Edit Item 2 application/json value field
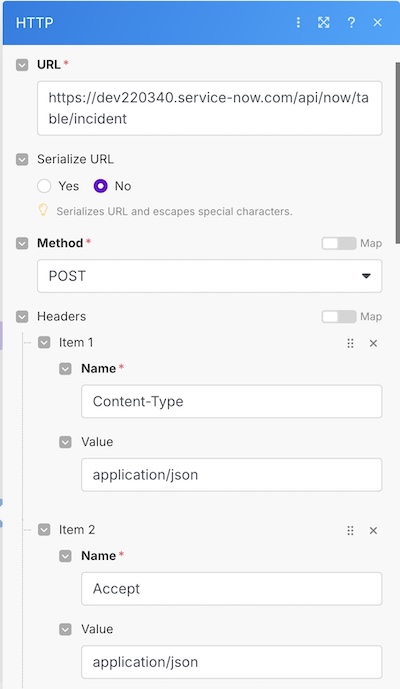 (x=232, y=662)
